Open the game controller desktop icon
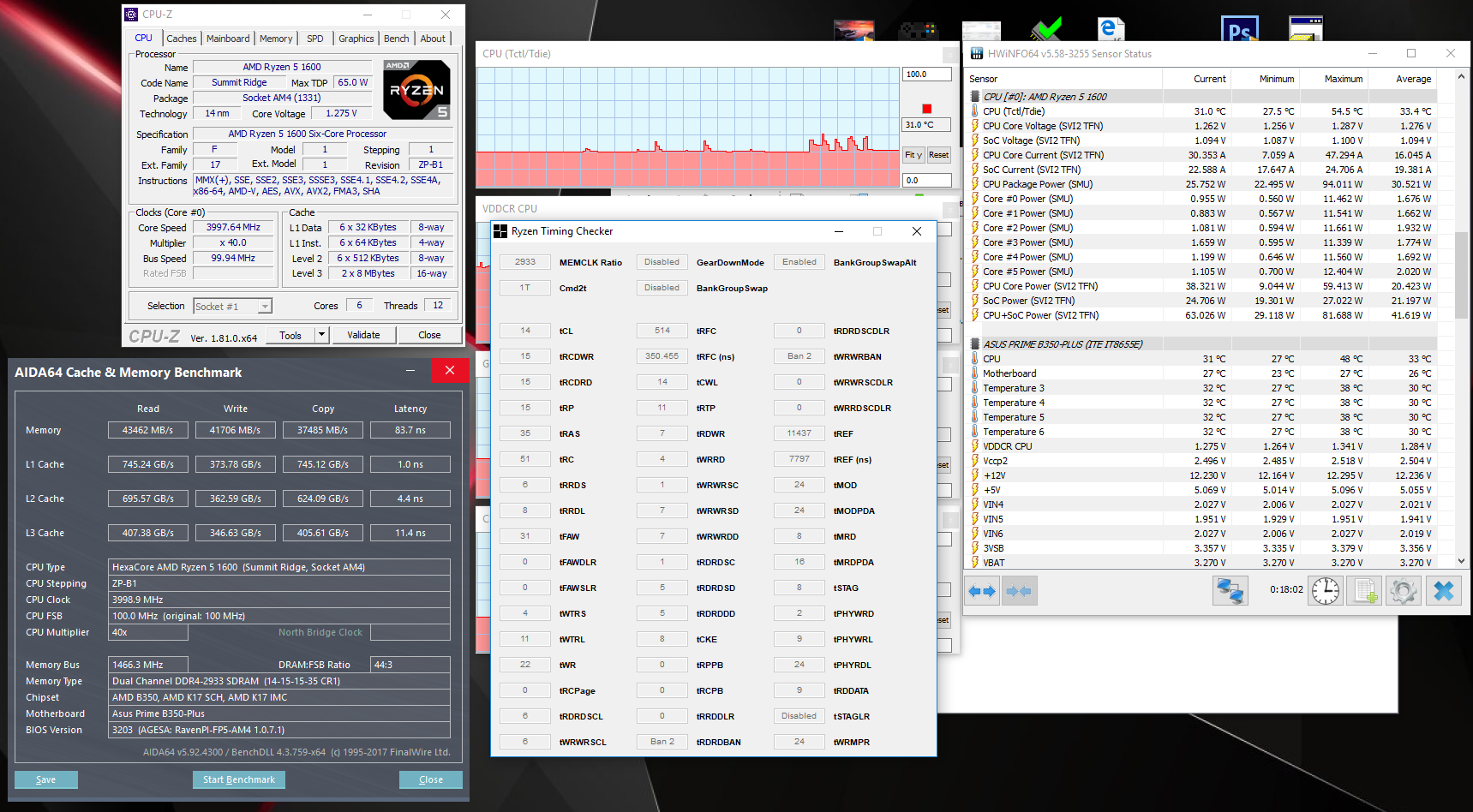 (918, 31)
